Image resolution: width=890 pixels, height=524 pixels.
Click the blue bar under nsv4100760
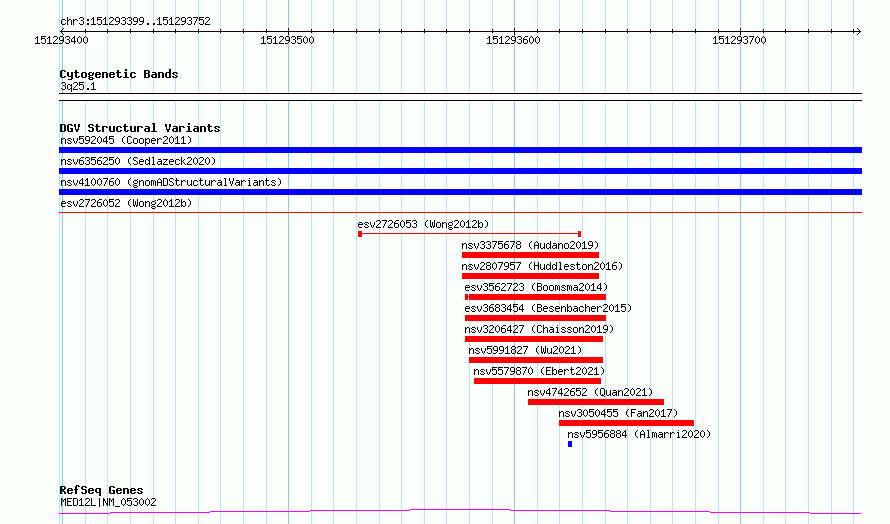[460, 192]
